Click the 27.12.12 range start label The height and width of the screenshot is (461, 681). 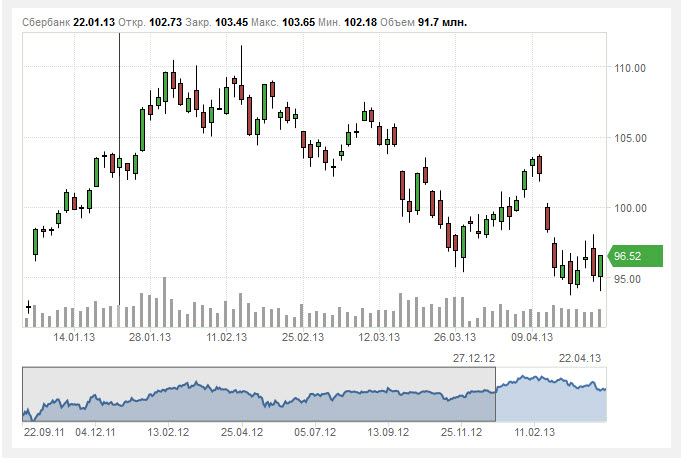pyautogui.click(x=474, y=358)
